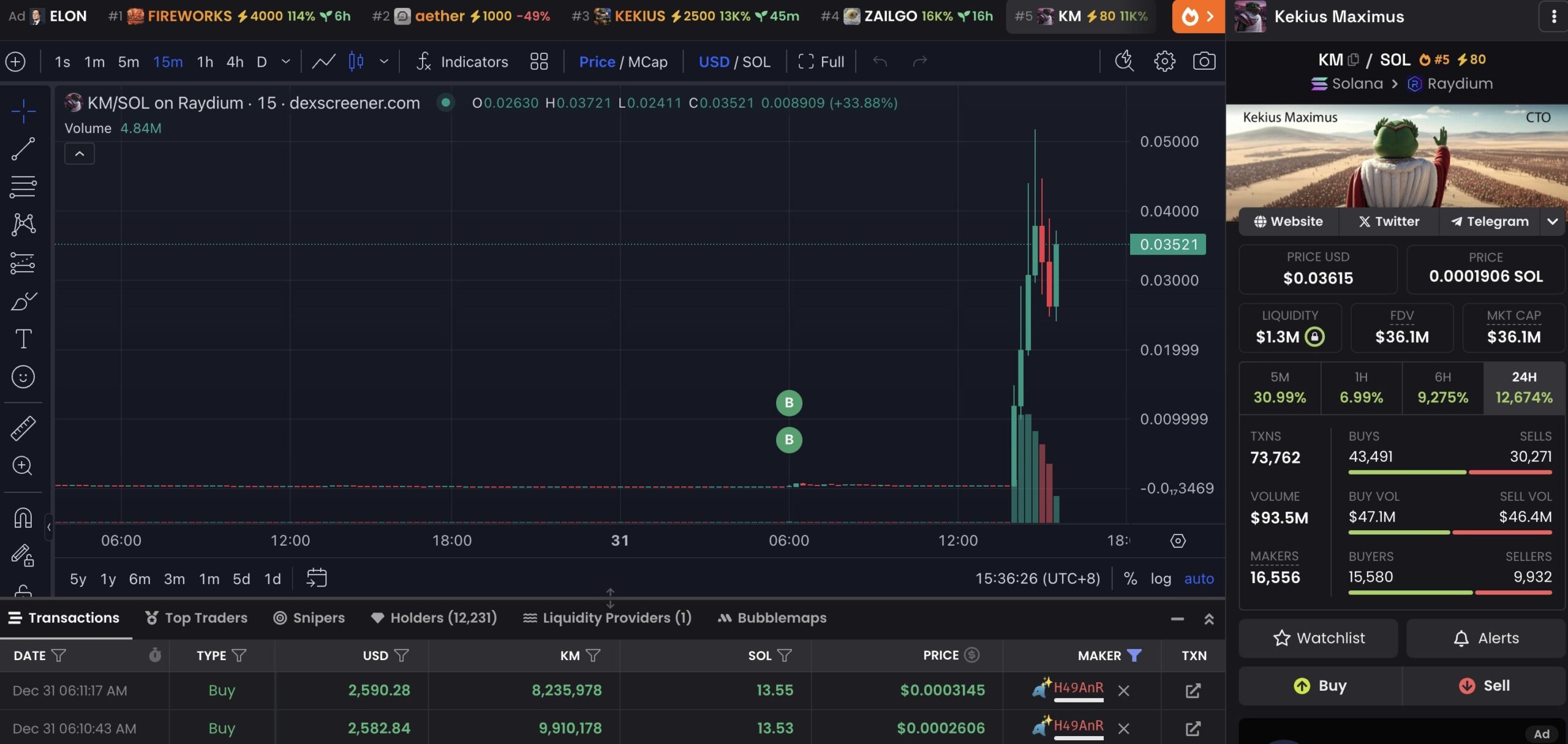Open go-to-date calendar icon
This screenshot has width=1568, height=744.
[317, 577]
